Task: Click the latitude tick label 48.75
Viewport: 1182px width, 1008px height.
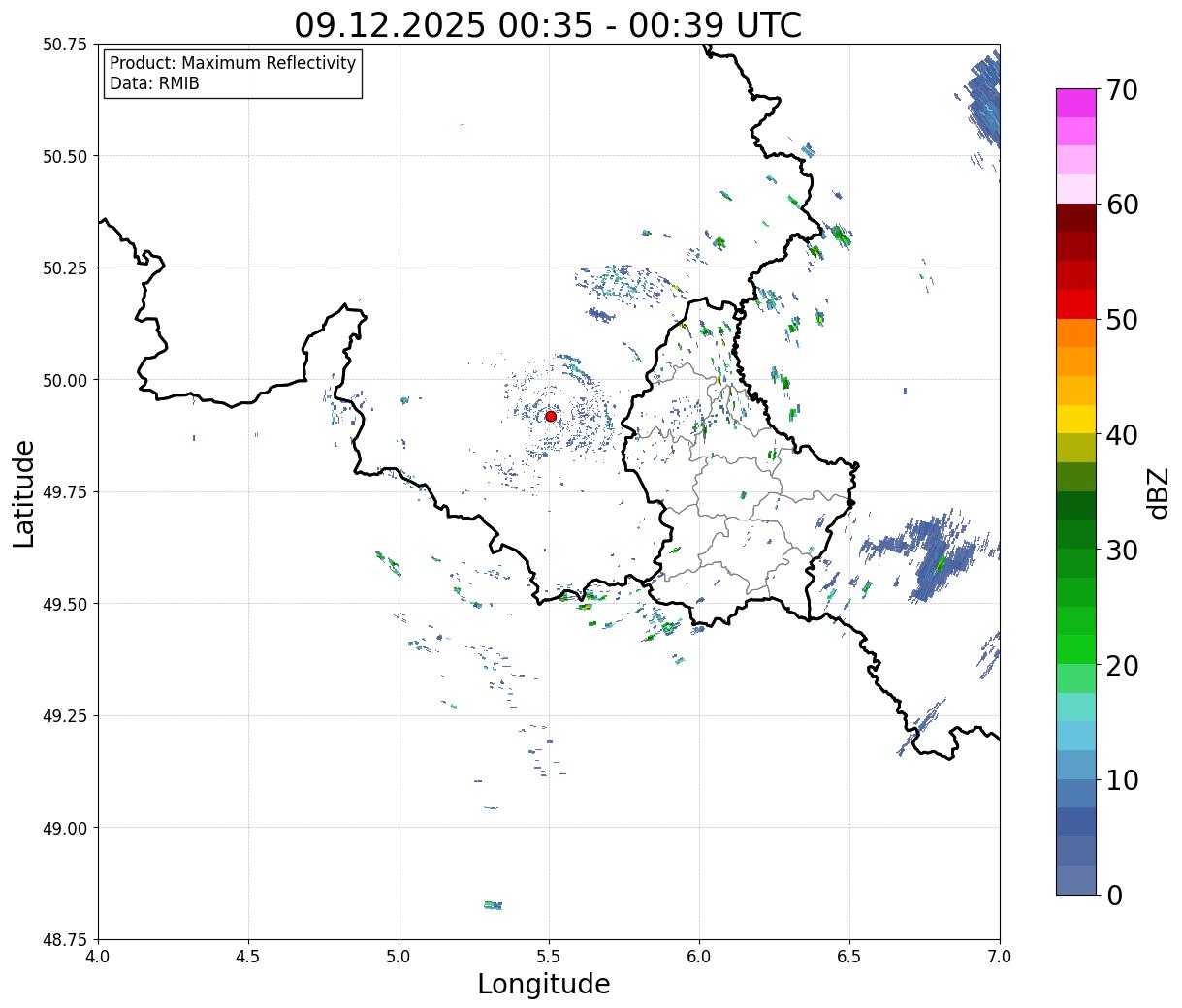Action: pyautogui.click(x=64, y=939)
